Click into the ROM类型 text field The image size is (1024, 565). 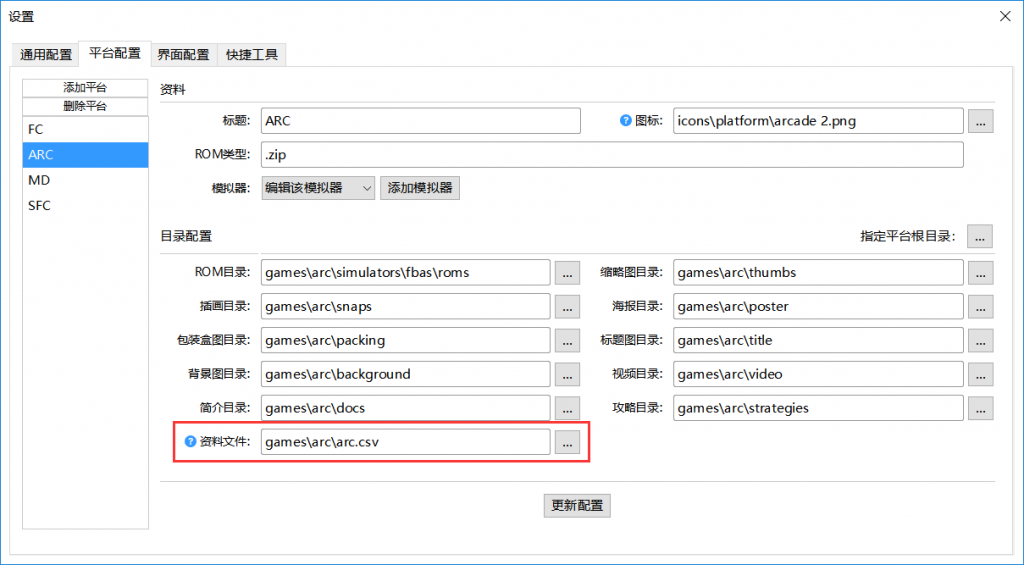[x=611, y=155]
